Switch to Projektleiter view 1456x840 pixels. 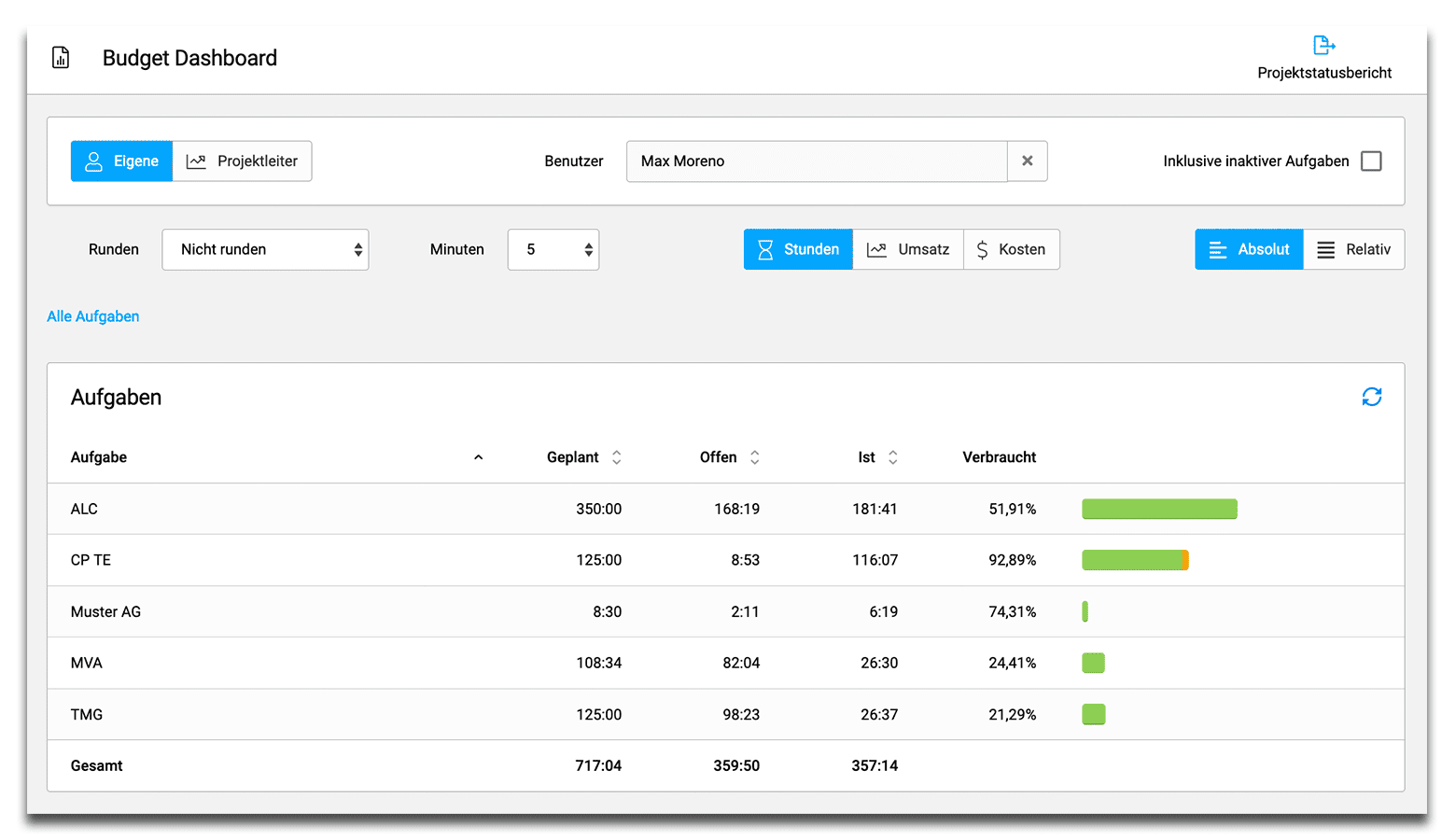[242, 161]
